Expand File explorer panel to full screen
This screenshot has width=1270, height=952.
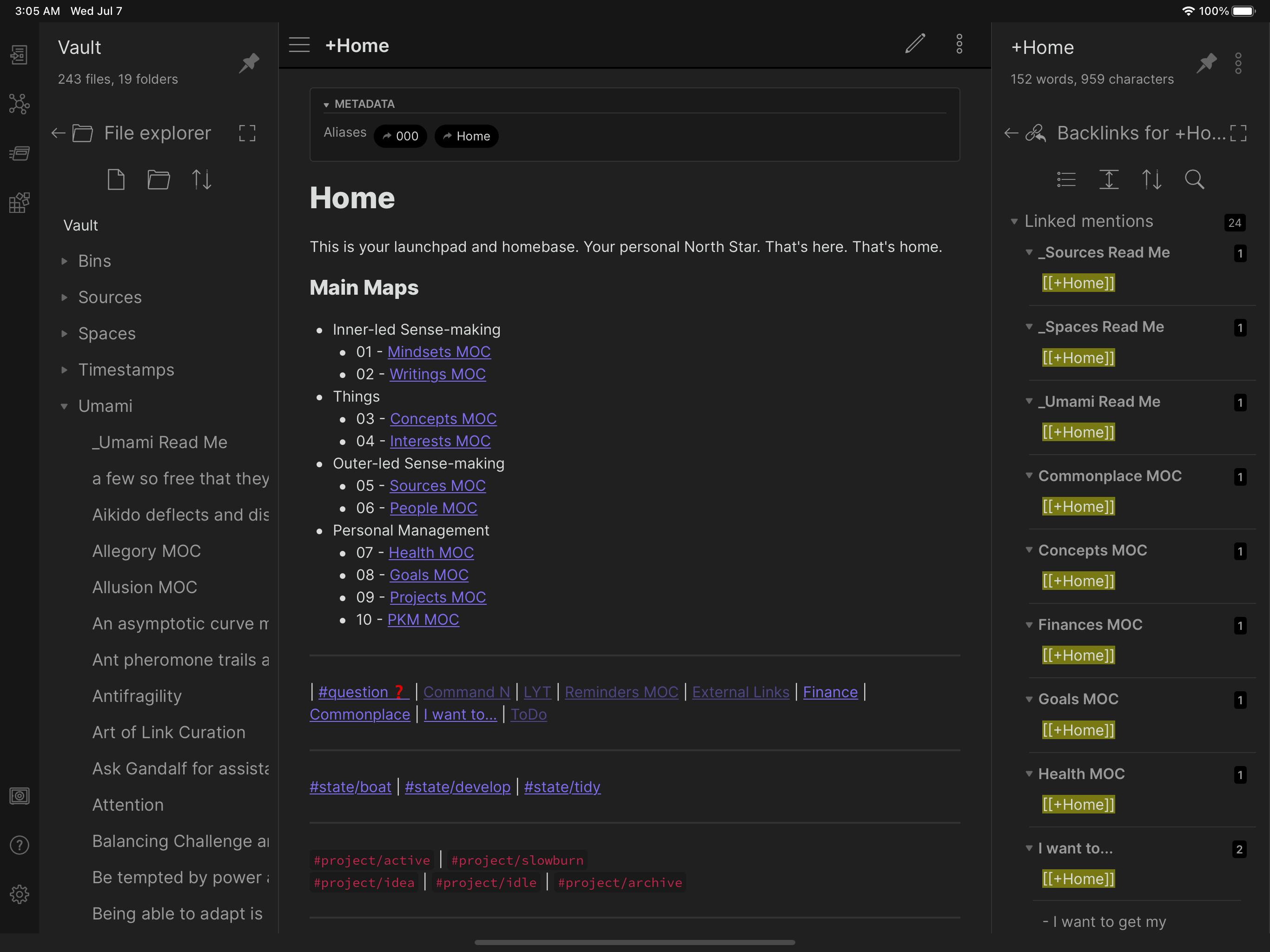247,133
